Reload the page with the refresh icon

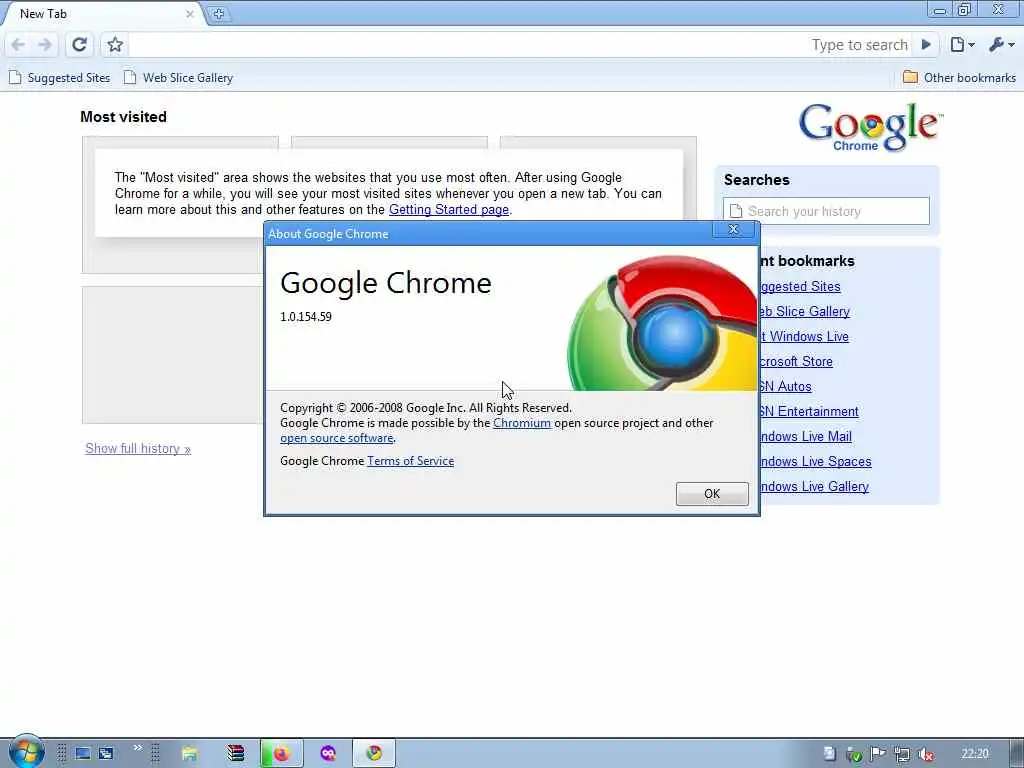[79, 44]
